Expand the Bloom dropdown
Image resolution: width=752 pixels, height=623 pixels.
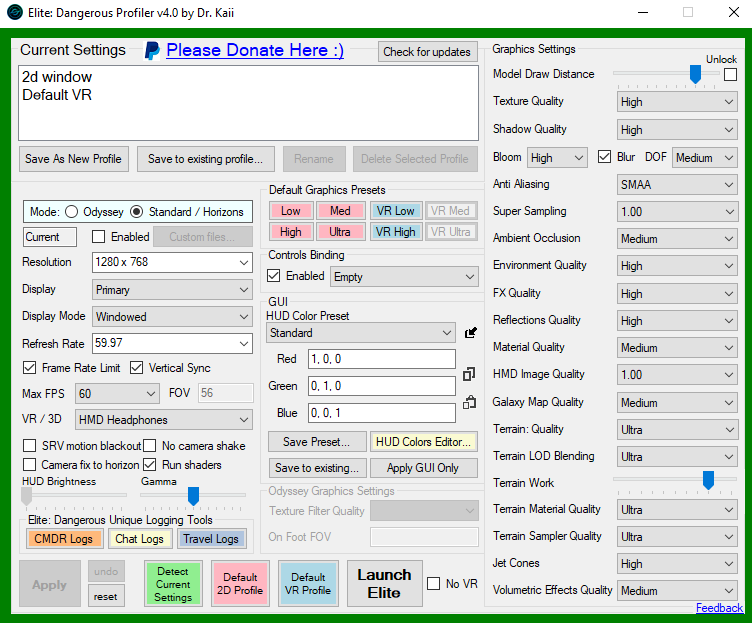click(x=557, y=158)
